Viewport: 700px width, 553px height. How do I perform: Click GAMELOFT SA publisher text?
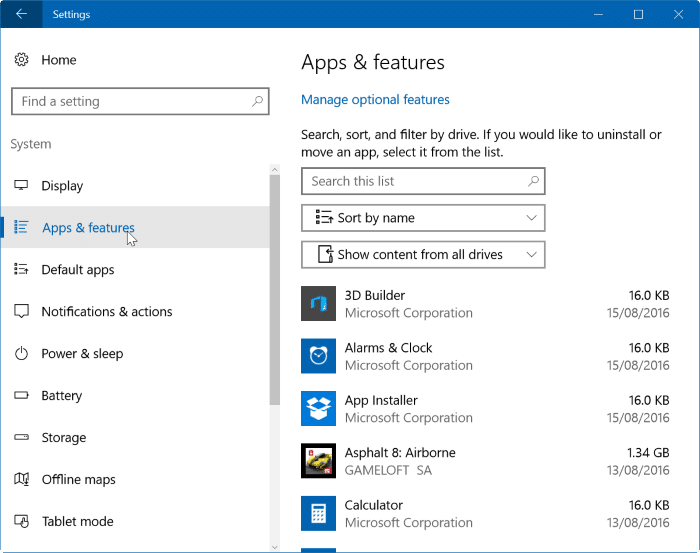[x=388, y=470]
